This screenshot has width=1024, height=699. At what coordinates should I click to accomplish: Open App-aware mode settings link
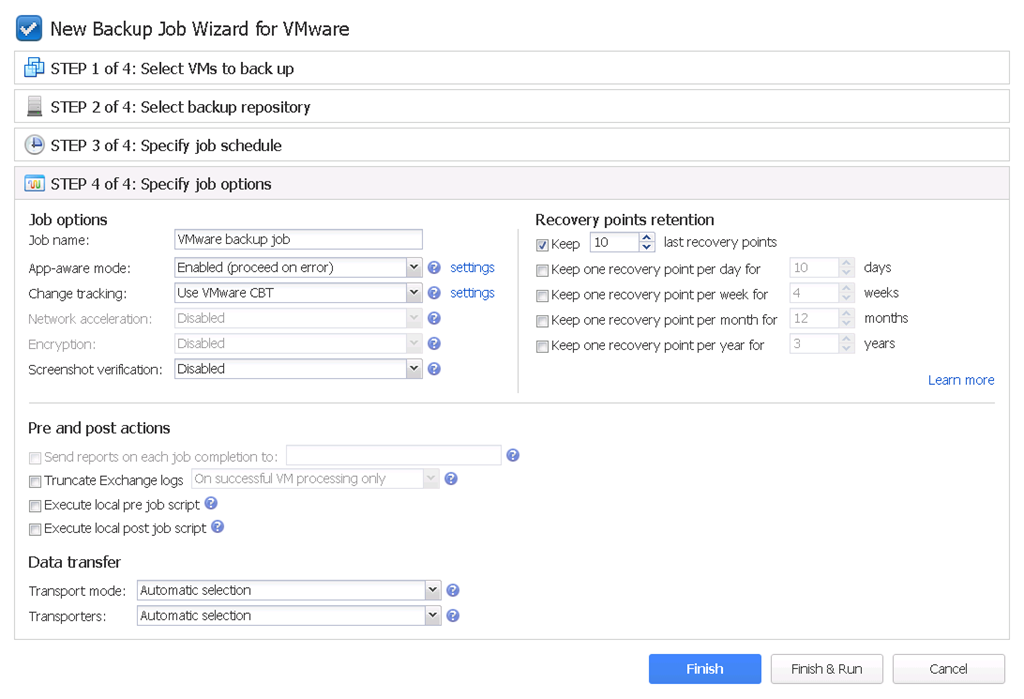click(472, 267)
